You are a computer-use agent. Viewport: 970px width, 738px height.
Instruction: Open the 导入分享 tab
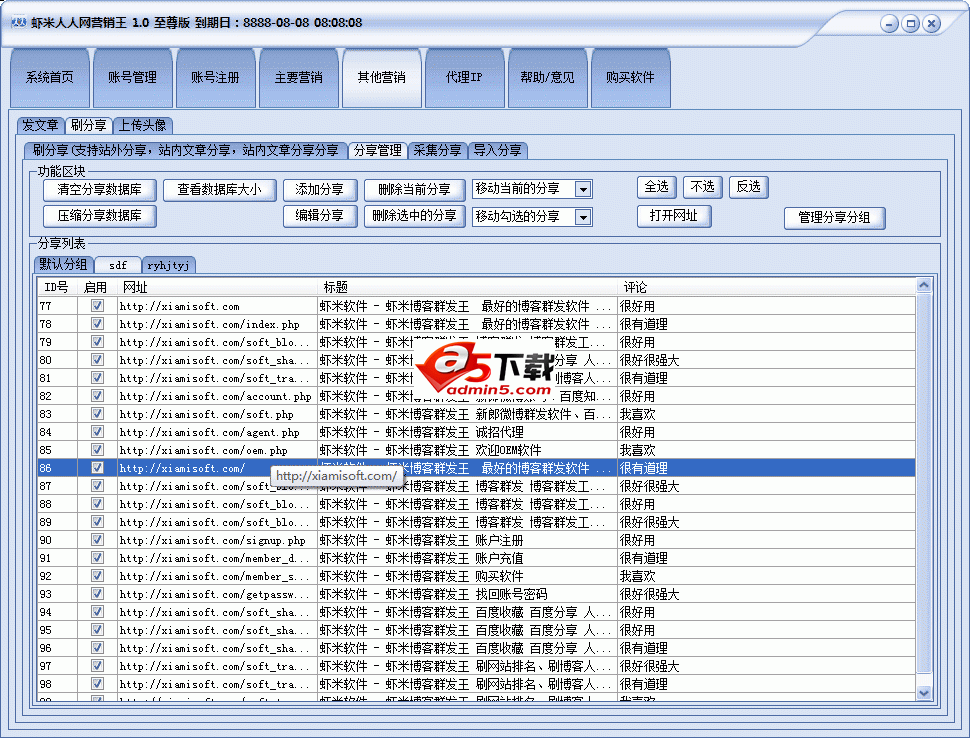point(497,150)
